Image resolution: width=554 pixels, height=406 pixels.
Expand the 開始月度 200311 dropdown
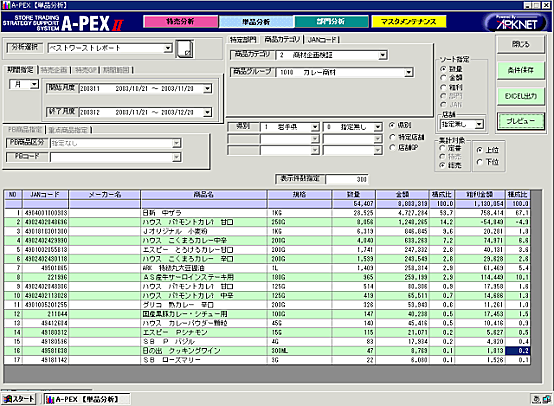click(207, 88)
